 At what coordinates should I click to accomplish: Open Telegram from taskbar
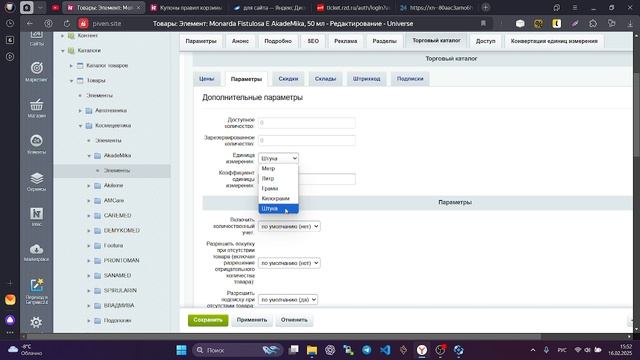tap(367, 350)
